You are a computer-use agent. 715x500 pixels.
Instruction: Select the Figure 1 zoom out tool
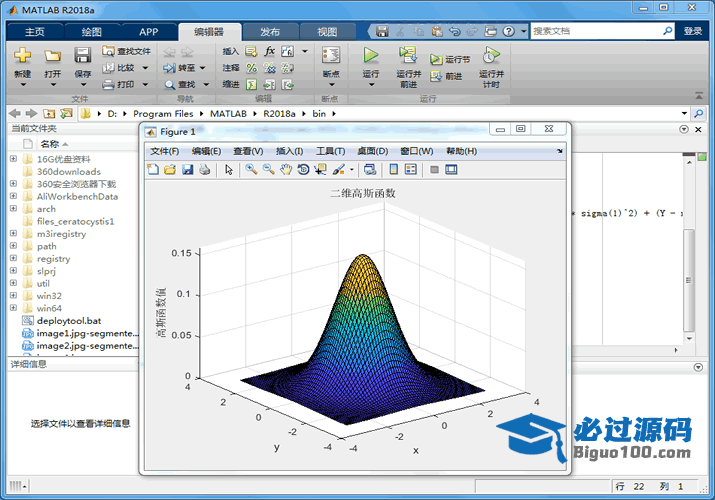coord(268,170)
